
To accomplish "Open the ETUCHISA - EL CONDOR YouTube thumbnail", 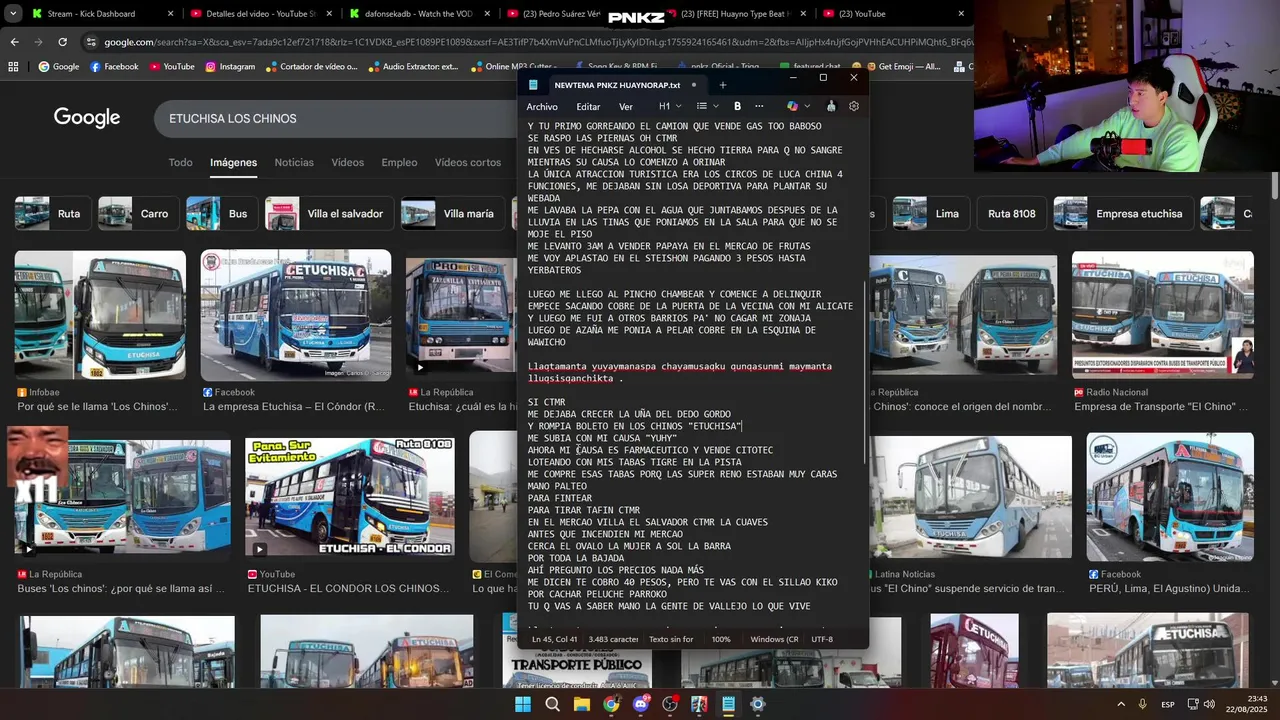I will pyautogui.click(x=350, y=497).
